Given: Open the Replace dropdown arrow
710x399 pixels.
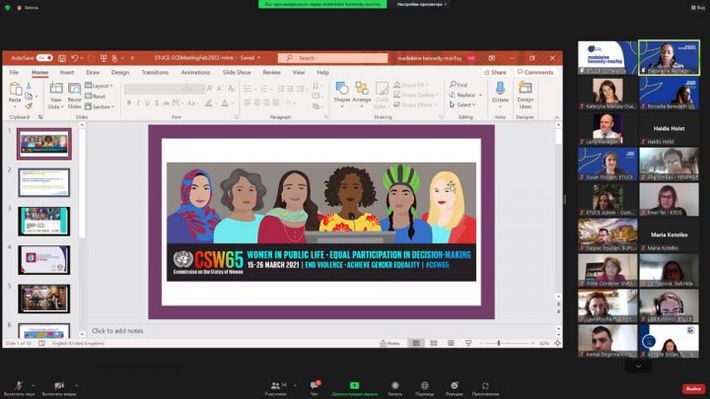Looking at the screenshot, I should [480, 95].
